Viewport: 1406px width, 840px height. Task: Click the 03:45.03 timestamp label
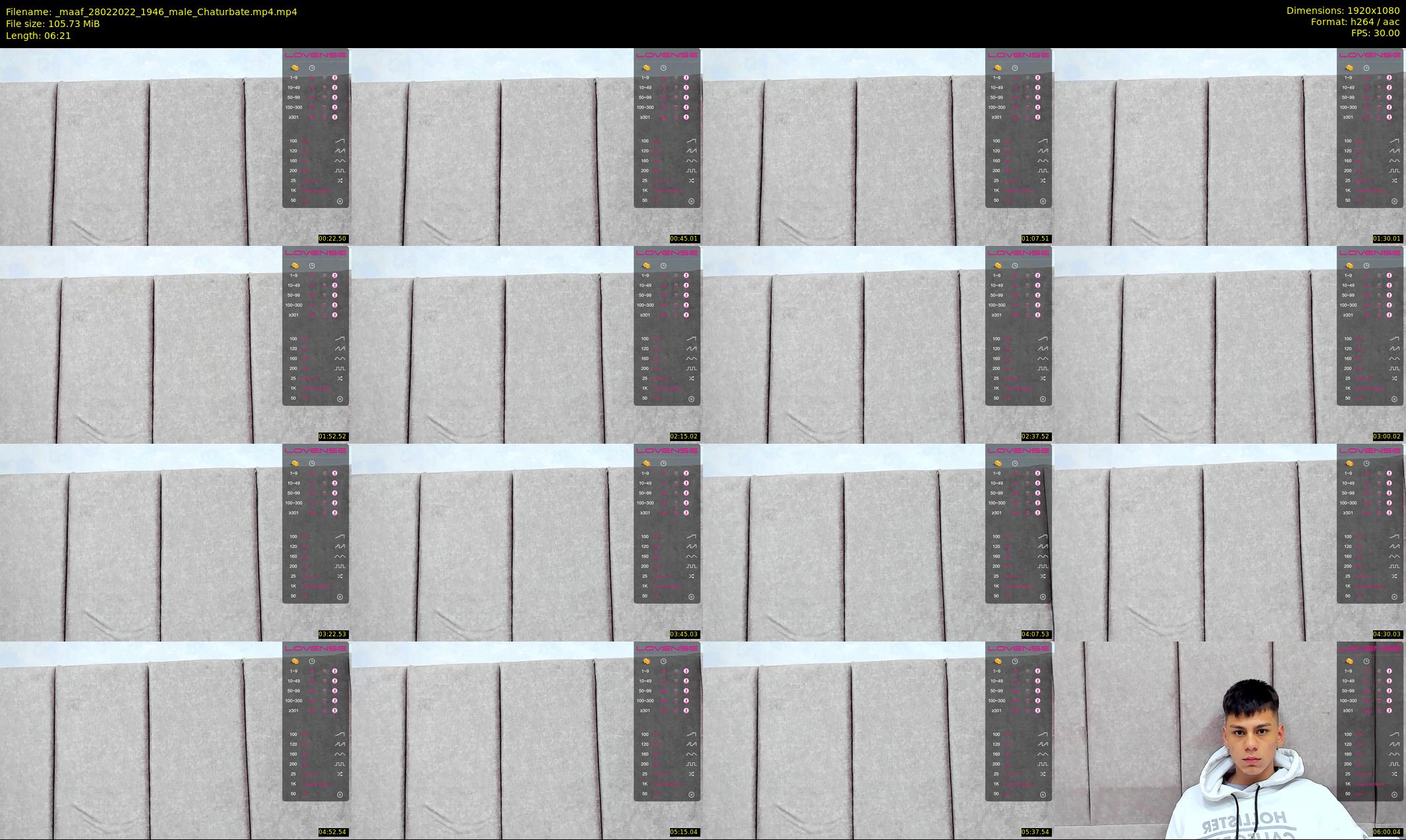(x=684, y=634)
